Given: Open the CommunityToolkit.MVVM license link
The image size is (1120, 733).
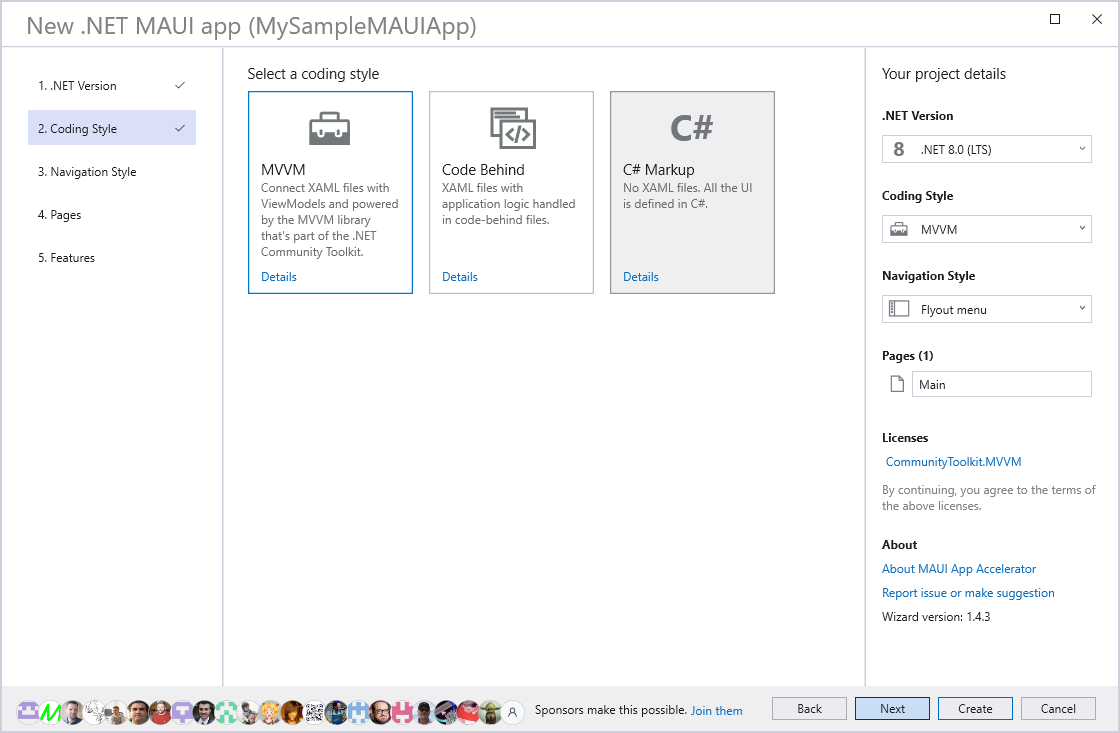Looking at the screenshot, I should [953, 462].
